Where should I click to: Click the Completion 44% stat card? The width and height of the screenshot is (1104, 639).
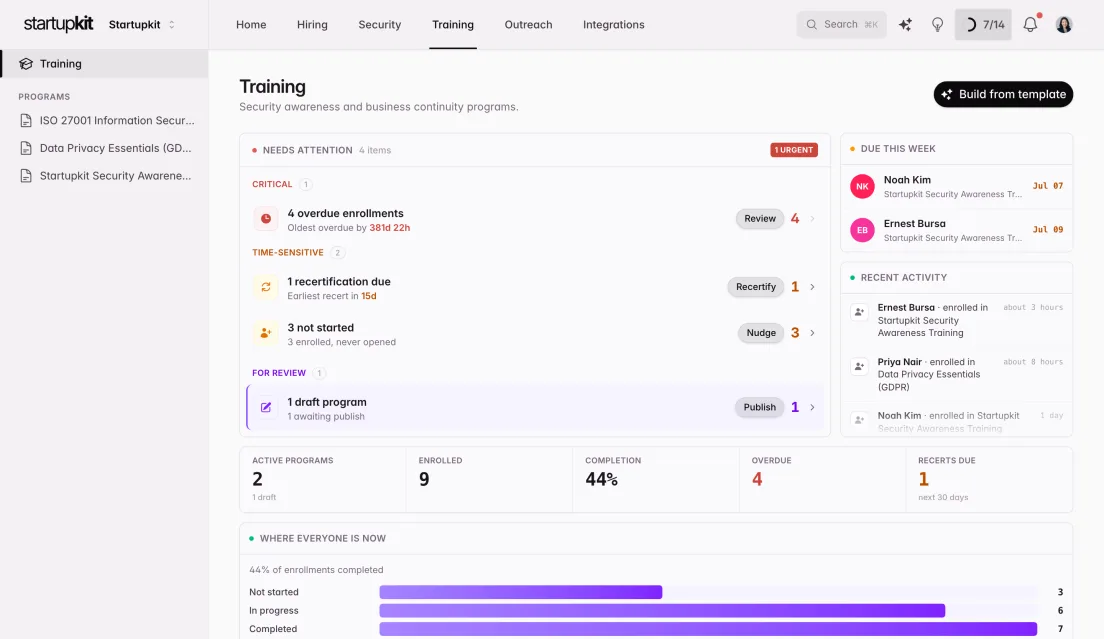[656, 479]
